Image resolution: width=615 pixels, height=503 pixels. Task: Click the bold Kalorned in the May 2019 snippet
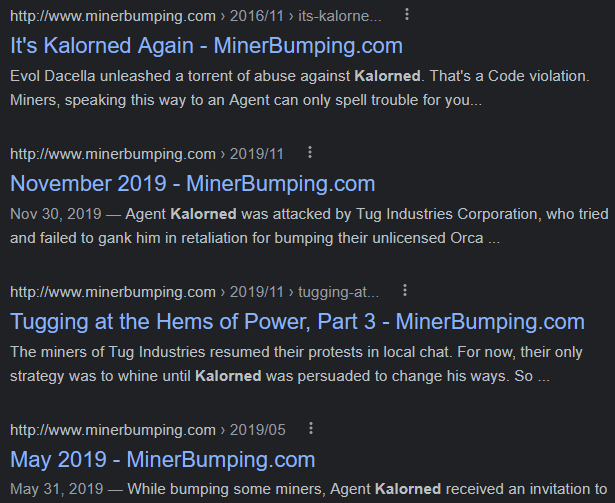[408, 489]
